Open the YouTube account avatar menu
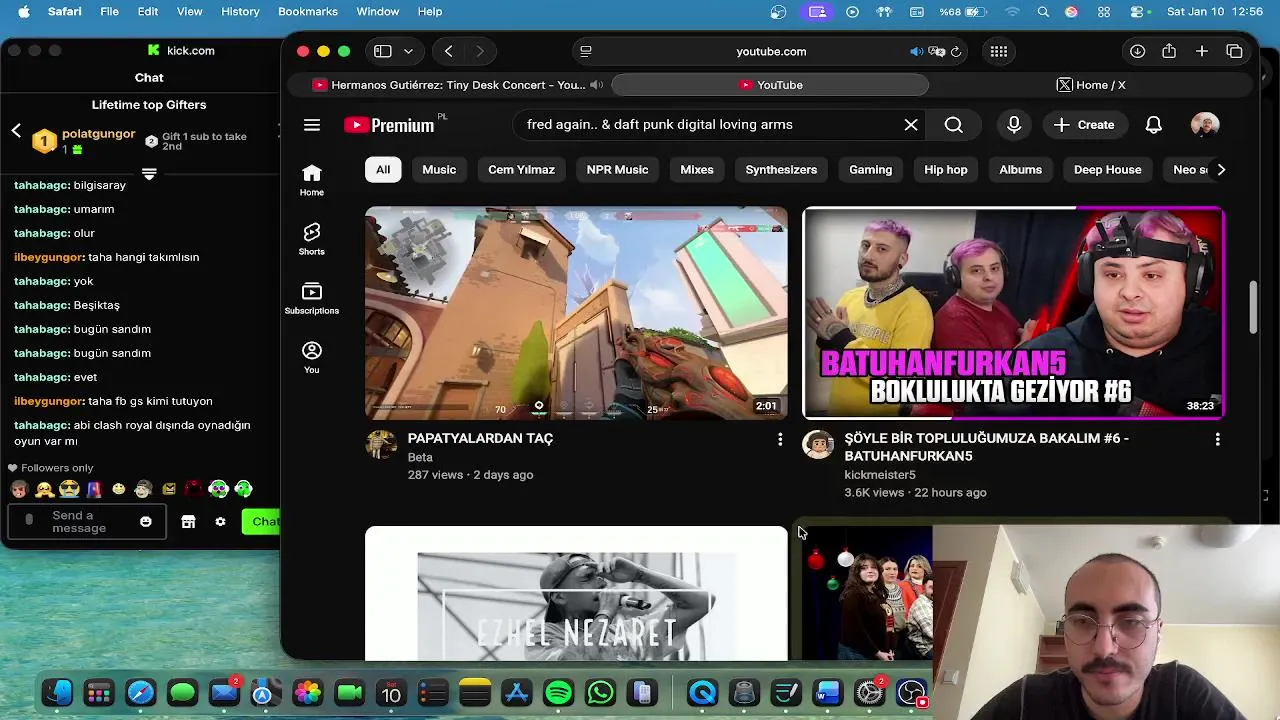 (x=1206, y=125)
